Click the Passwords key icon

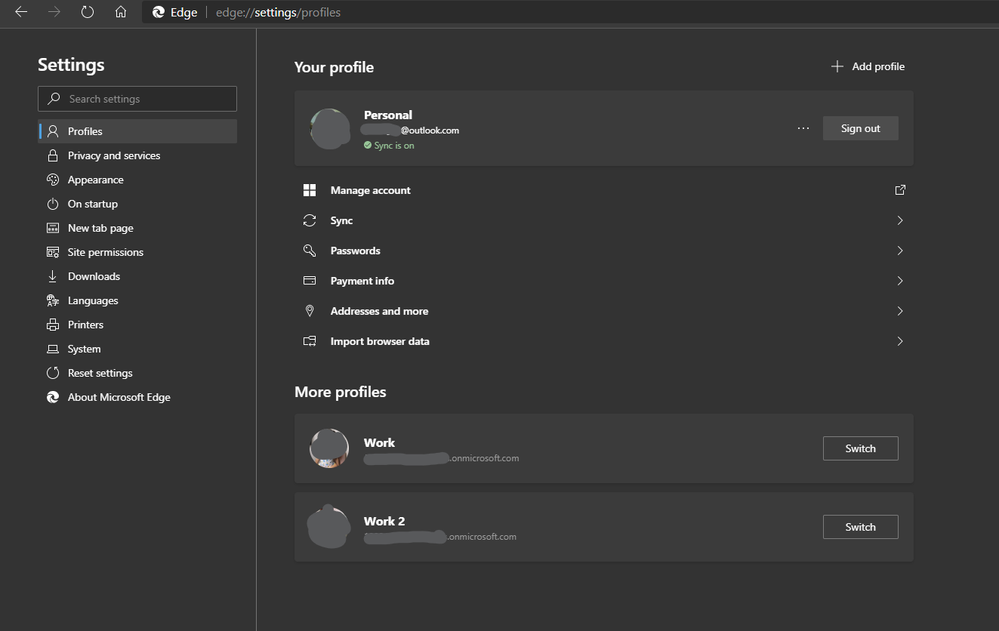click(310, 250)
